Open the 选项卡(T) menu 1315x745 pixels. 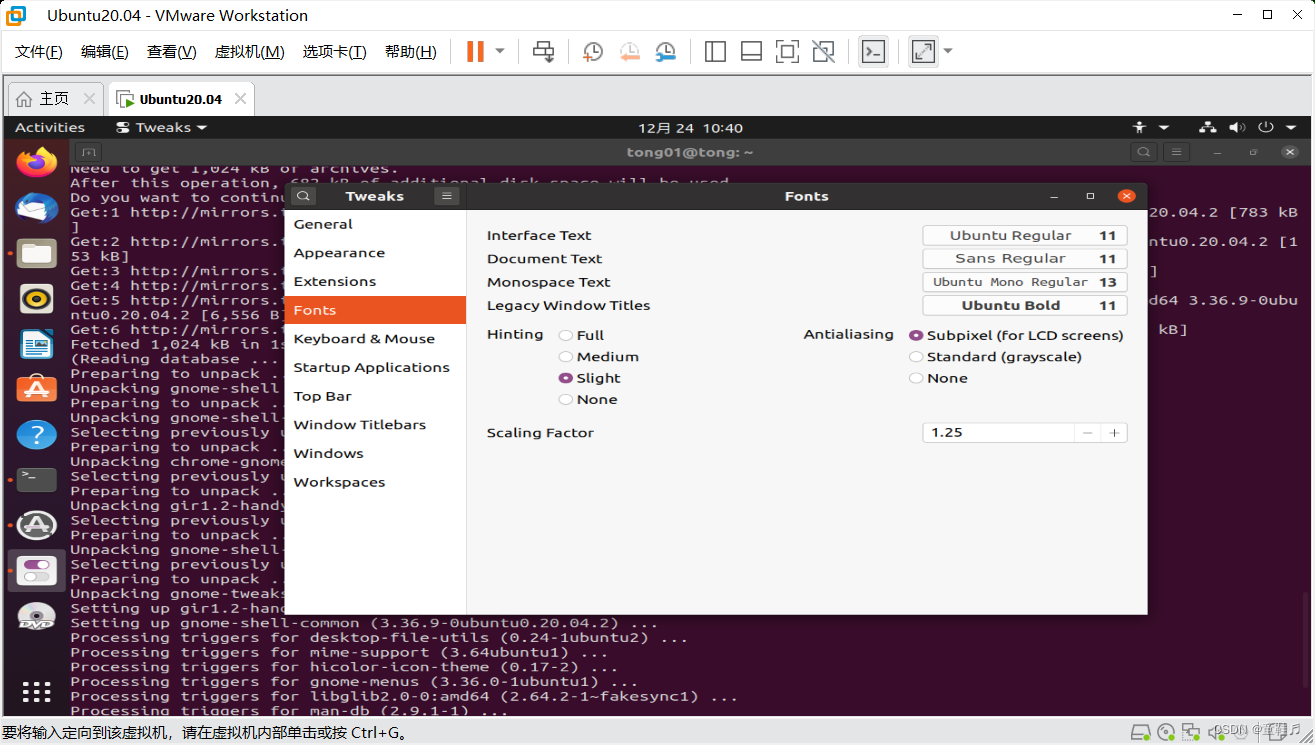335,52
